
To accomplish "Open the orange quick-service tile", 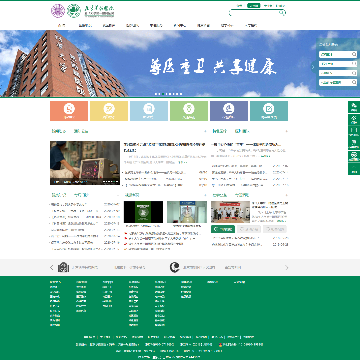I will (69, 111).
